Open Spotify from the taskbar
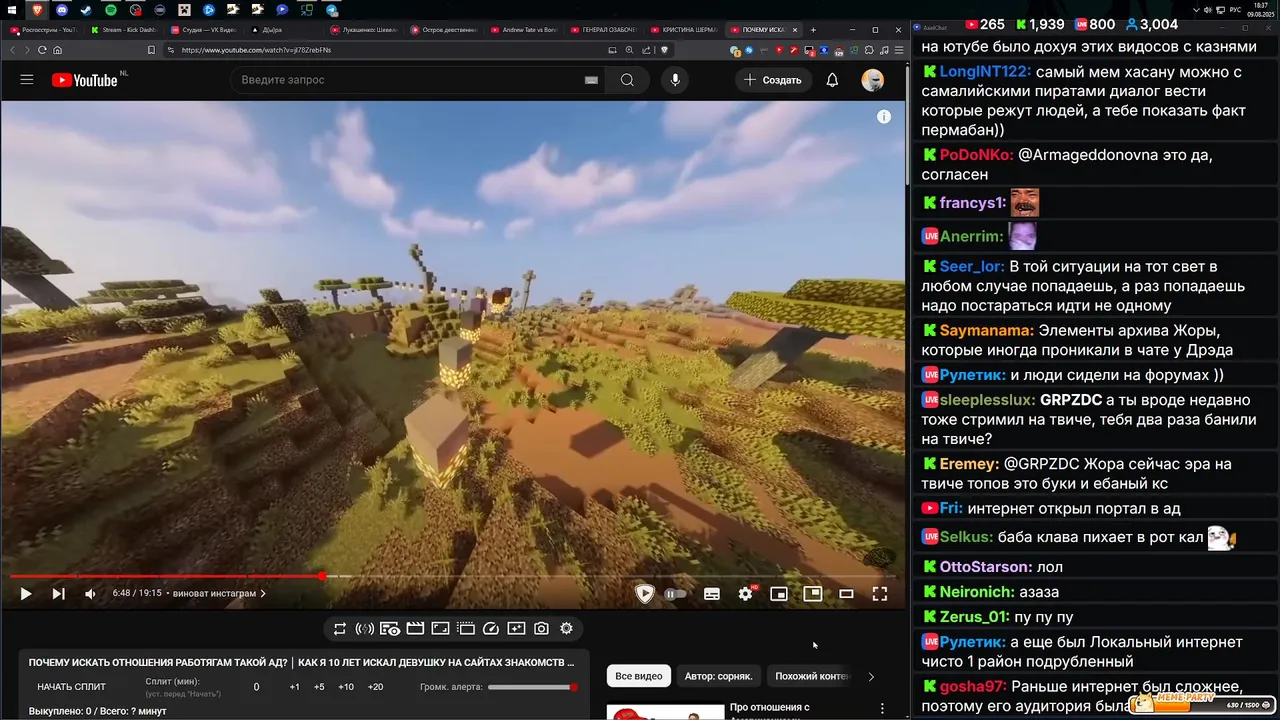 pyautogui.click(x=110, y=9)
